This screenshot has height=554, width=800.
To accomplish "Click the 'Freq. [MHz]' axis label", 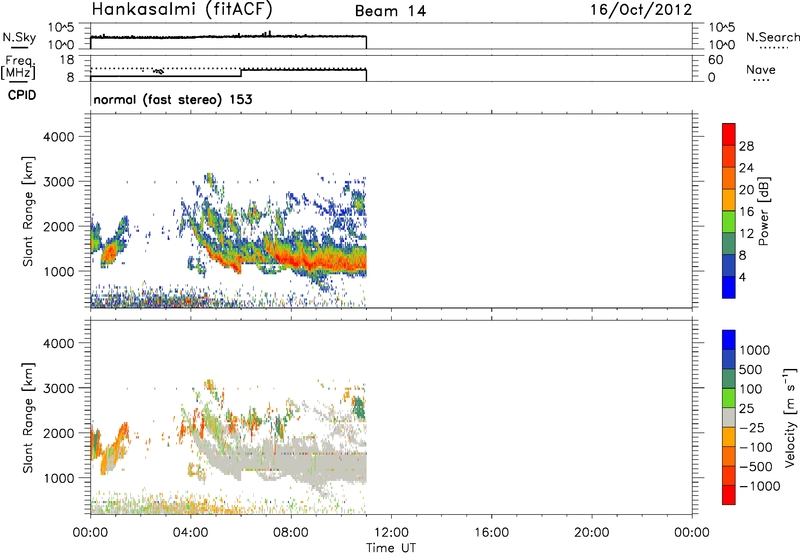I will [19, 67].
